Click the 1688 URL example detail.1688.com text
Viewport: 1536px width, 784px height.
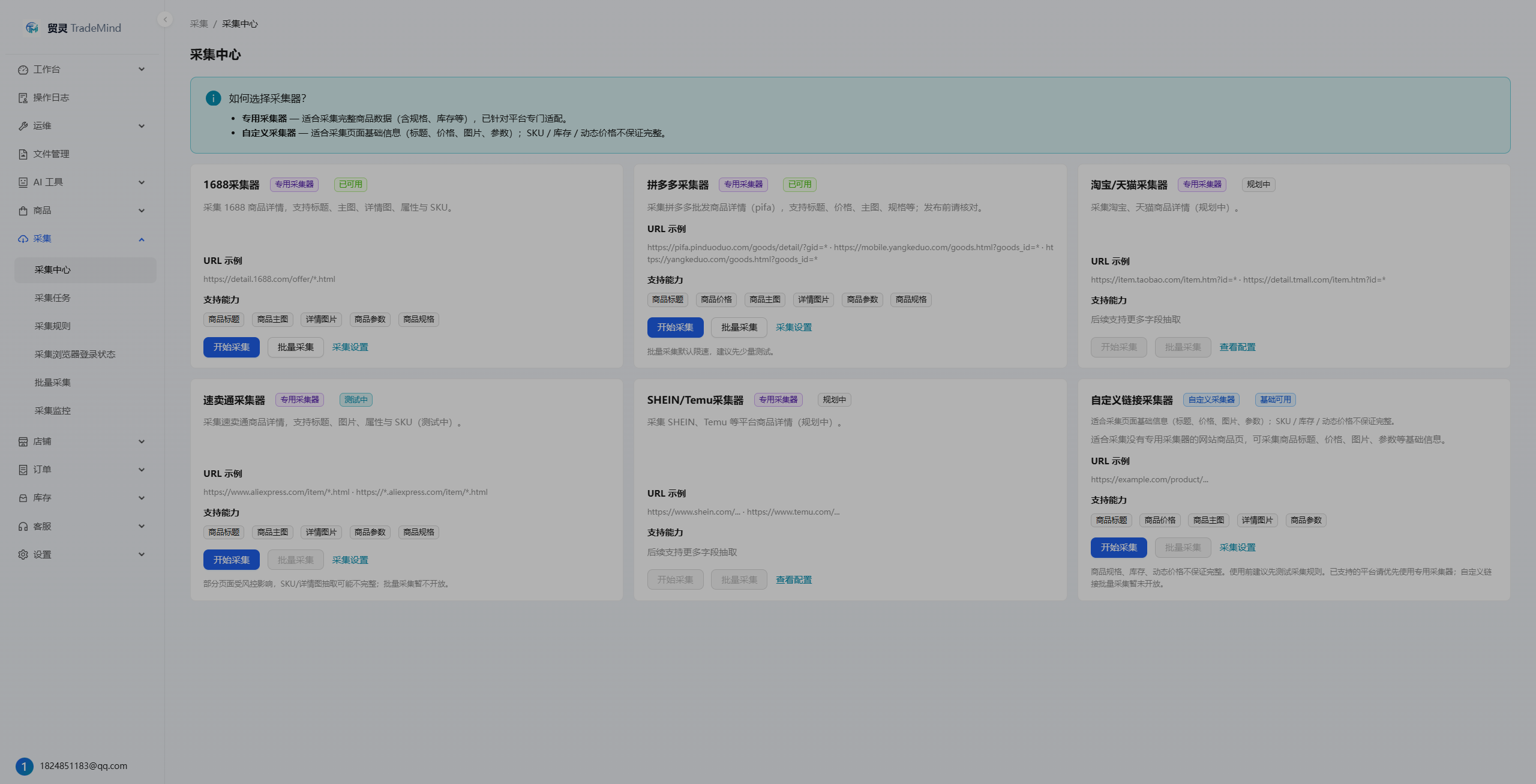pyautogui.click(x=269, y=280)
